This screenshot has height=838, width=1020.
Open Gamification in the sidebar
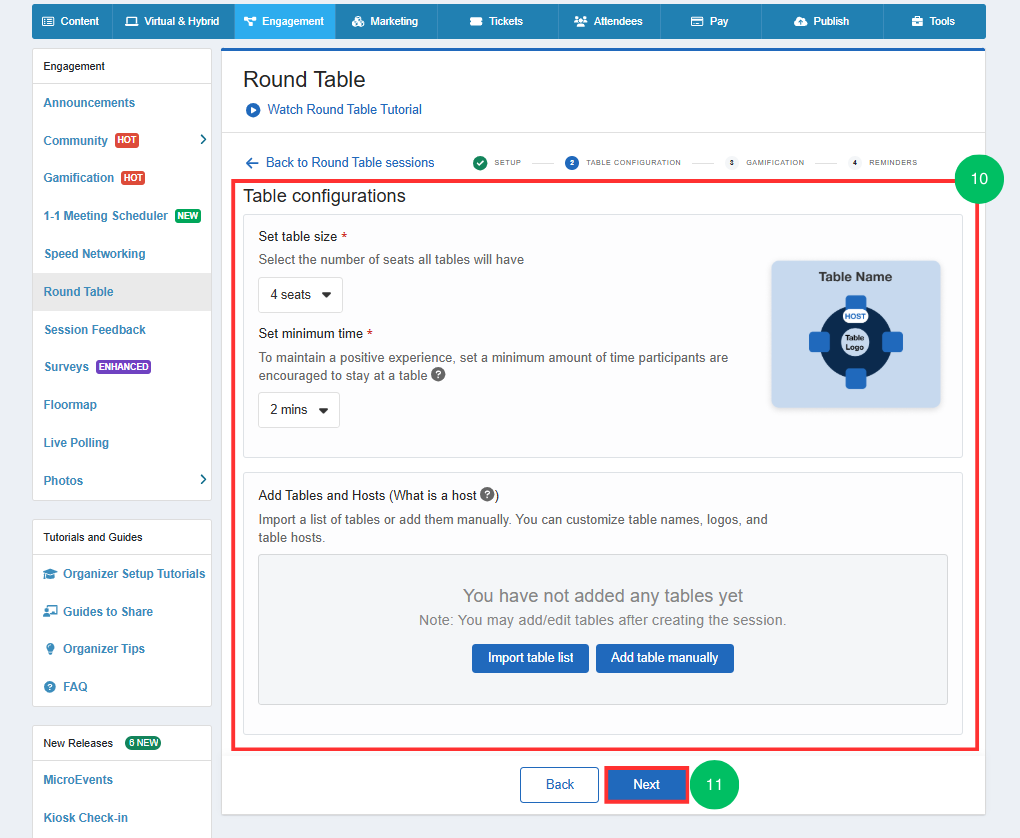pyautogui.click(x=79, y=178)
